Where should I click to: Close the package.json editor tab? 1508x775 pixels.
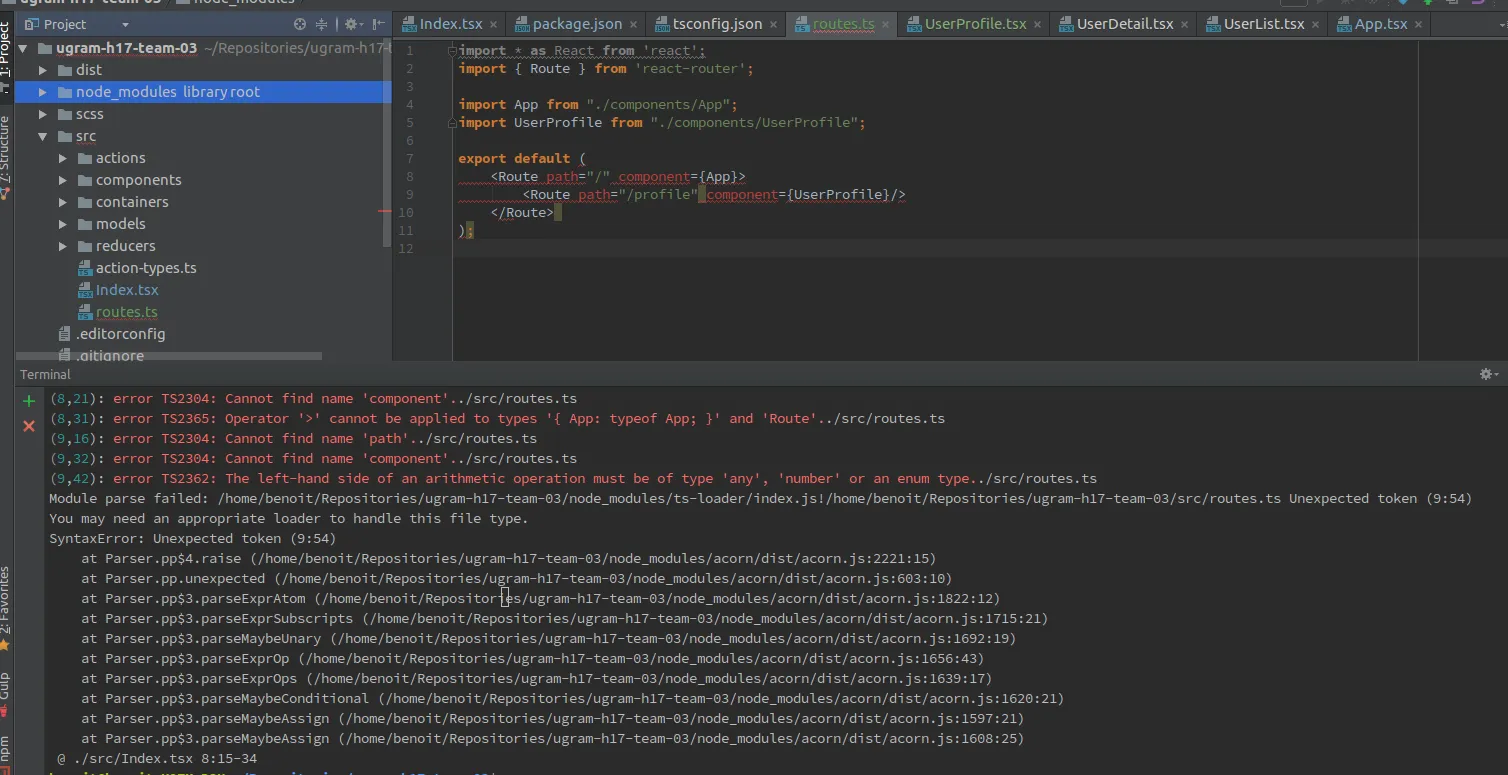[634, 25]
